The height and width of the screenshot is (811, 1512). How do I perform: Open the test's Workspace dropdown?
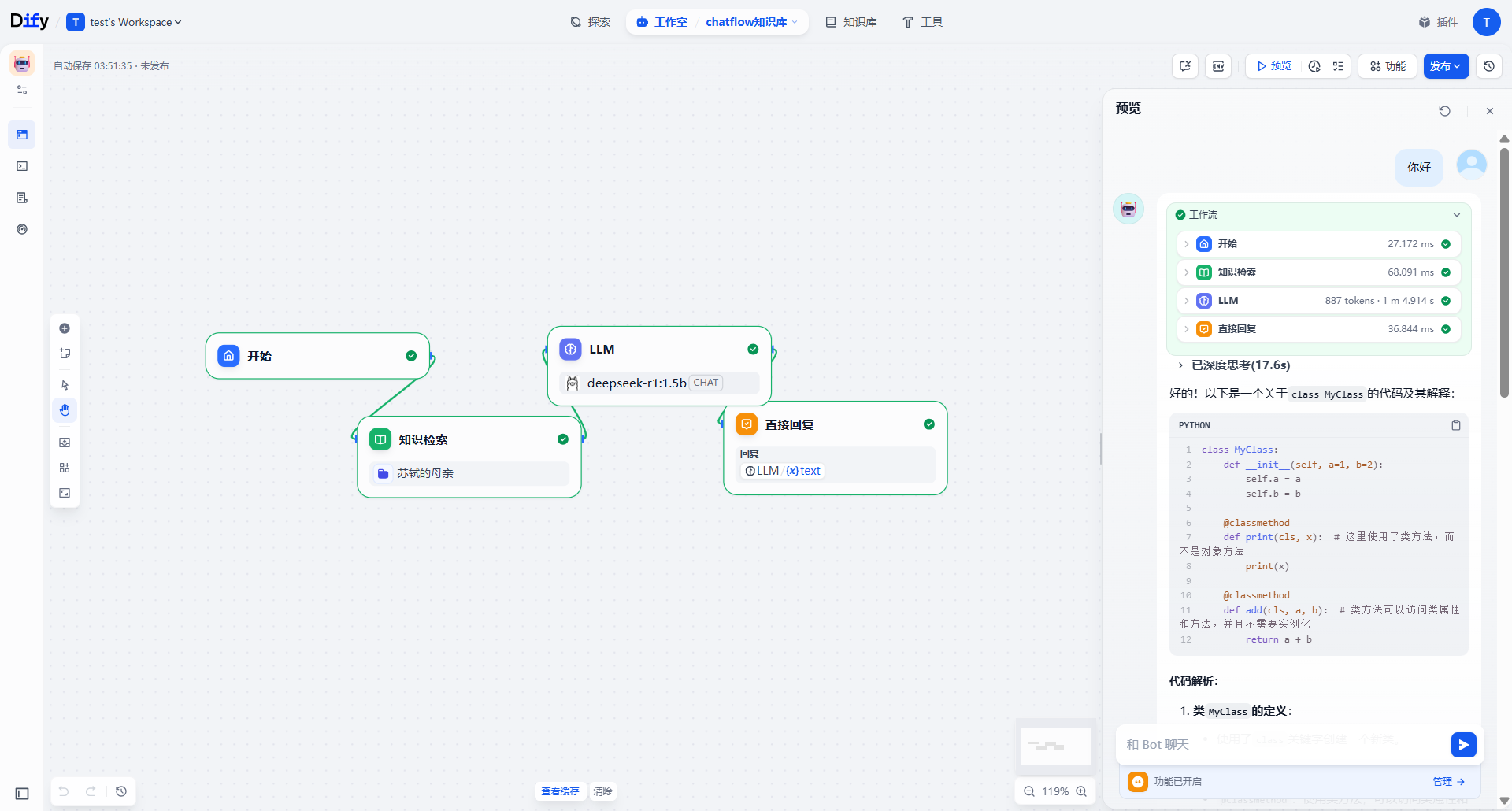point(124,22)
